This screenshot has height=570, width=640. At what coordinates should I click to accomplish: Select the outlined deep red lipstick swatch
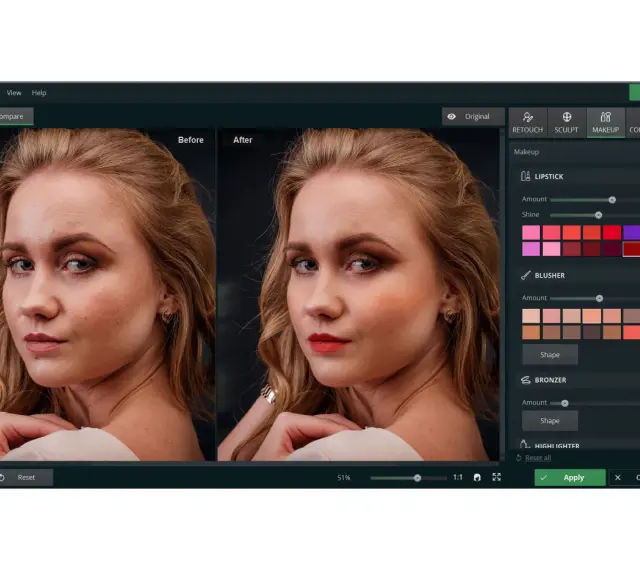click(631, 249)
